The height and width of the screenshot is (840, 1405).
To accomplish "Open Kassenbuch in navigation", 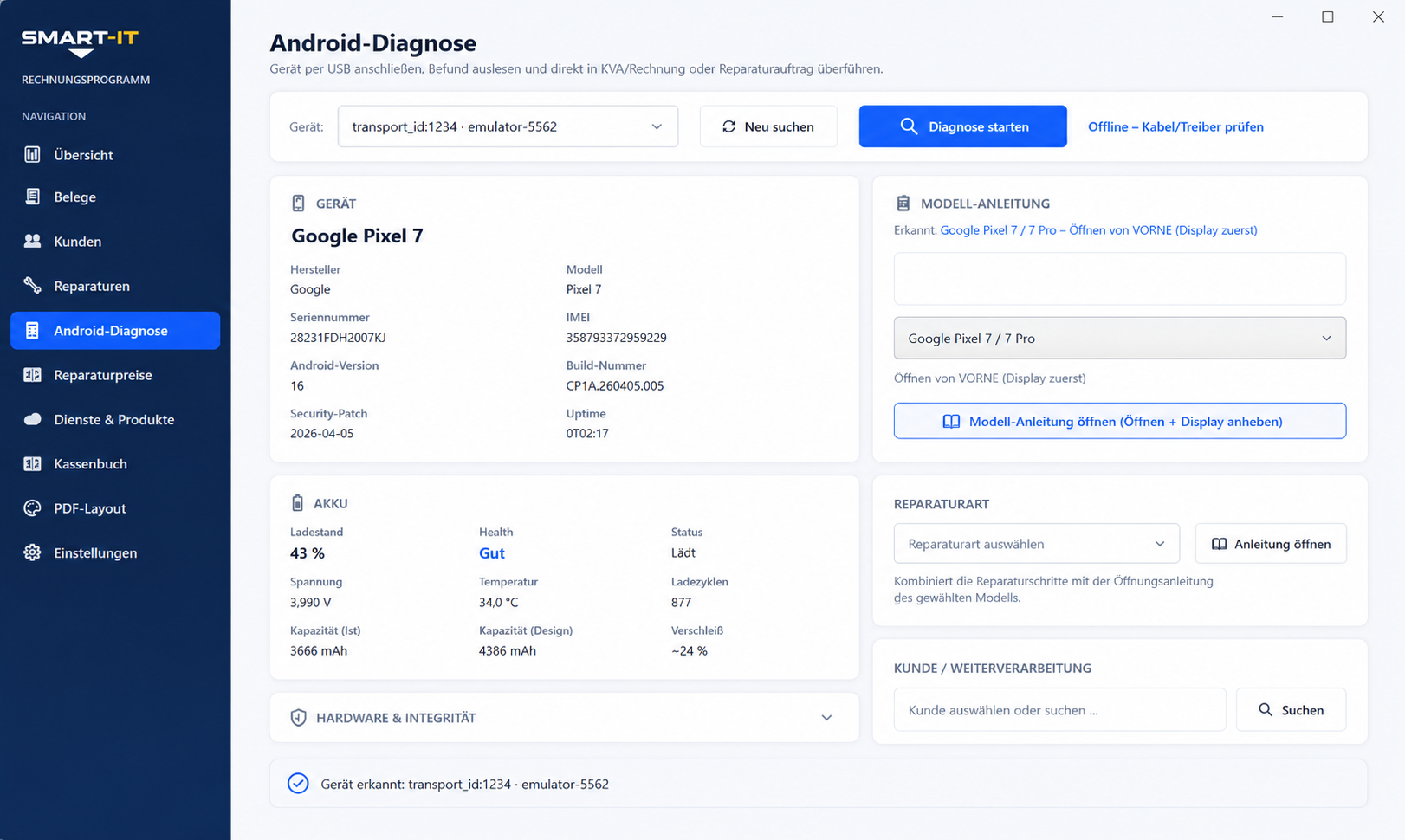I will click(x=115, y=463).
